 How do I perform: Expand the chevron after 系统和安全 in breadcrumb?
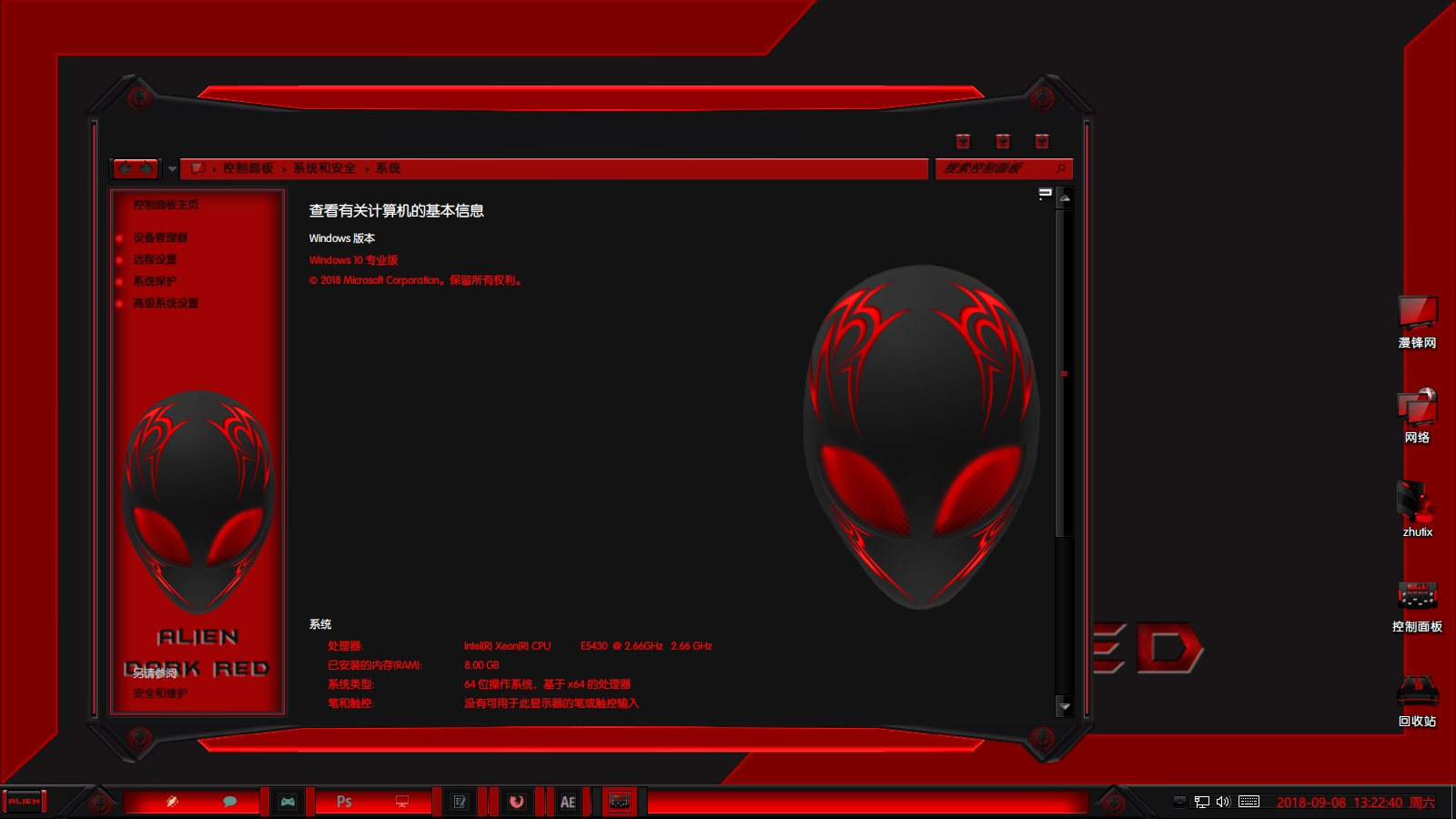click(367, 169)
